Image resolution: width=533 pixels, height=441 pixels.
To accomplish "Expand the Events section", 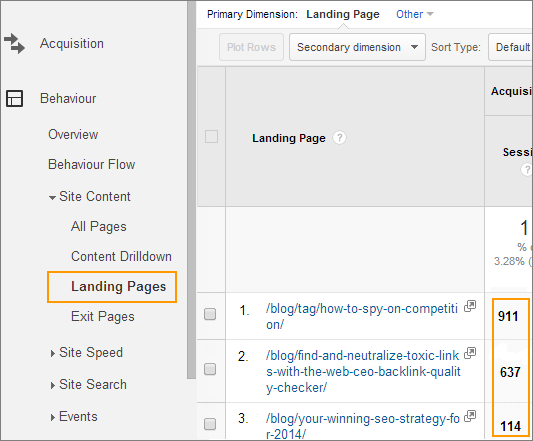I will pos(52,418).
